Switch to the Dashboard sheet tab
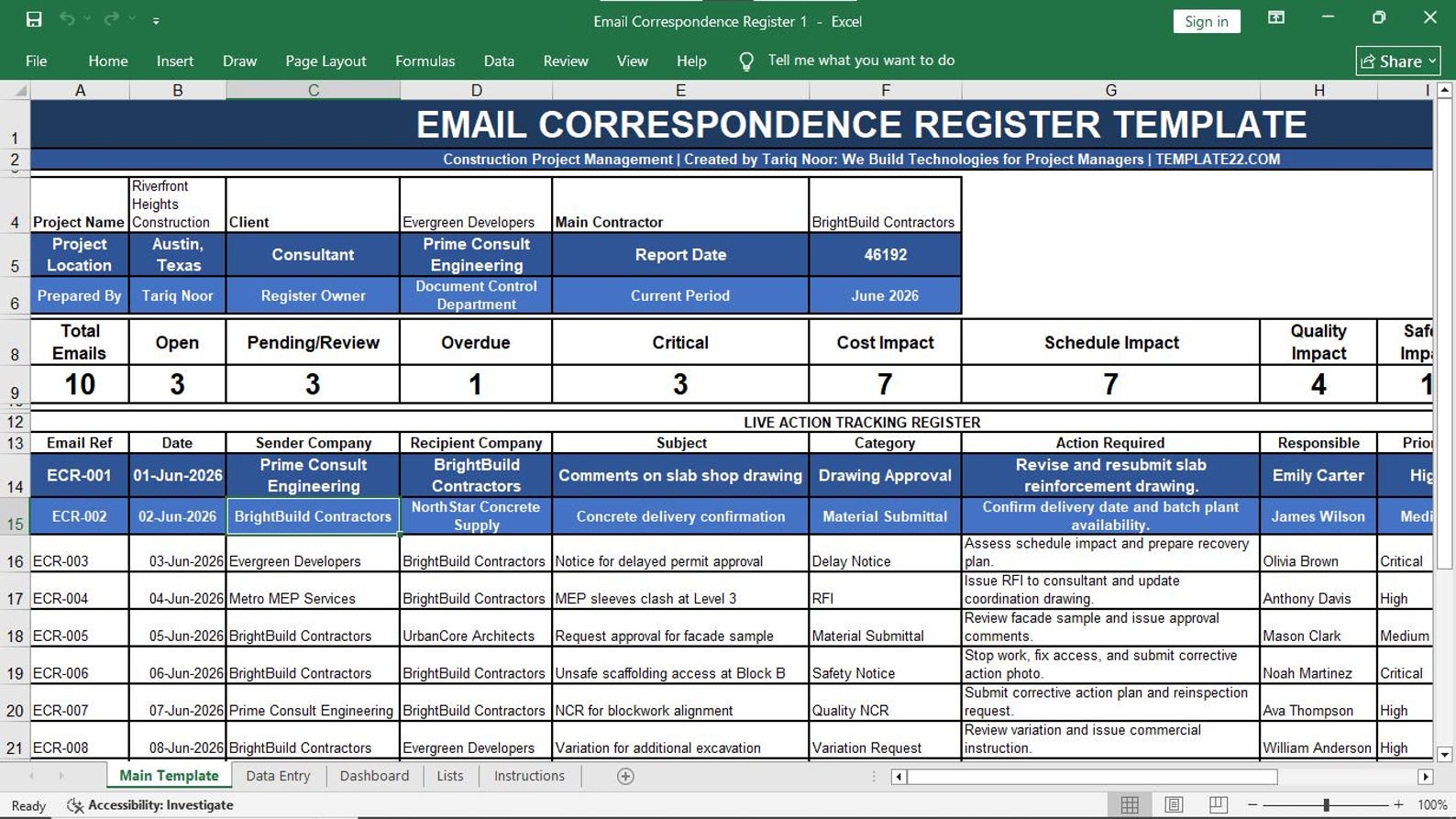 [374, 776]
